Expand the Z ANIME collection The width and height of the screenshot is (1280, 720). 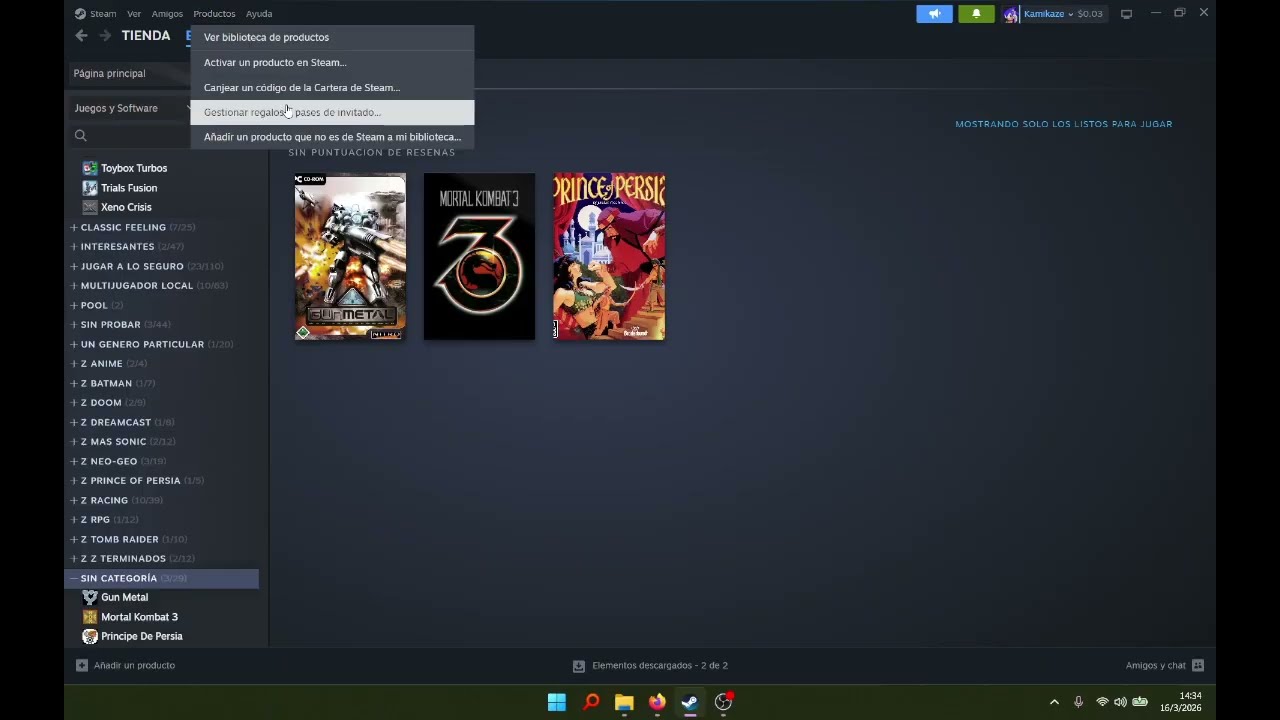coord(73,363)
